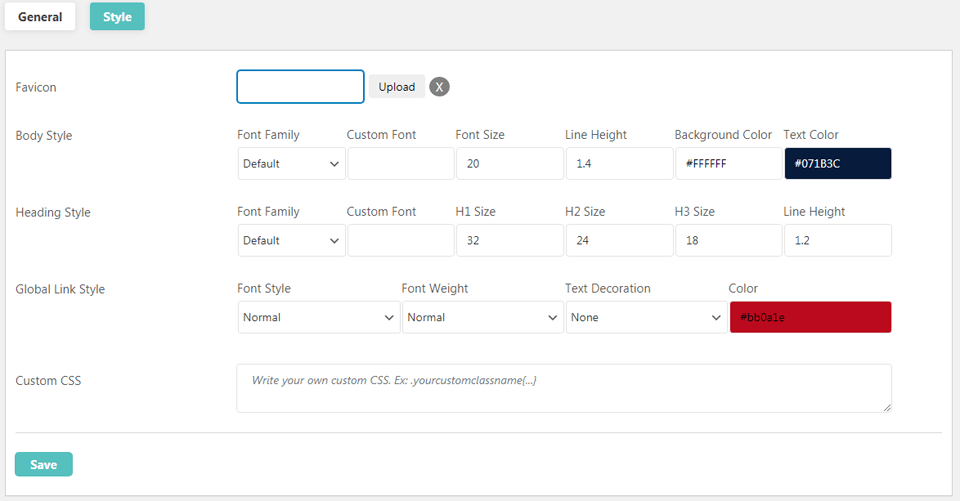The image size is (960, 501).
Task: Click Custom CSS textarea resize handle
Action: coord(887,407)
